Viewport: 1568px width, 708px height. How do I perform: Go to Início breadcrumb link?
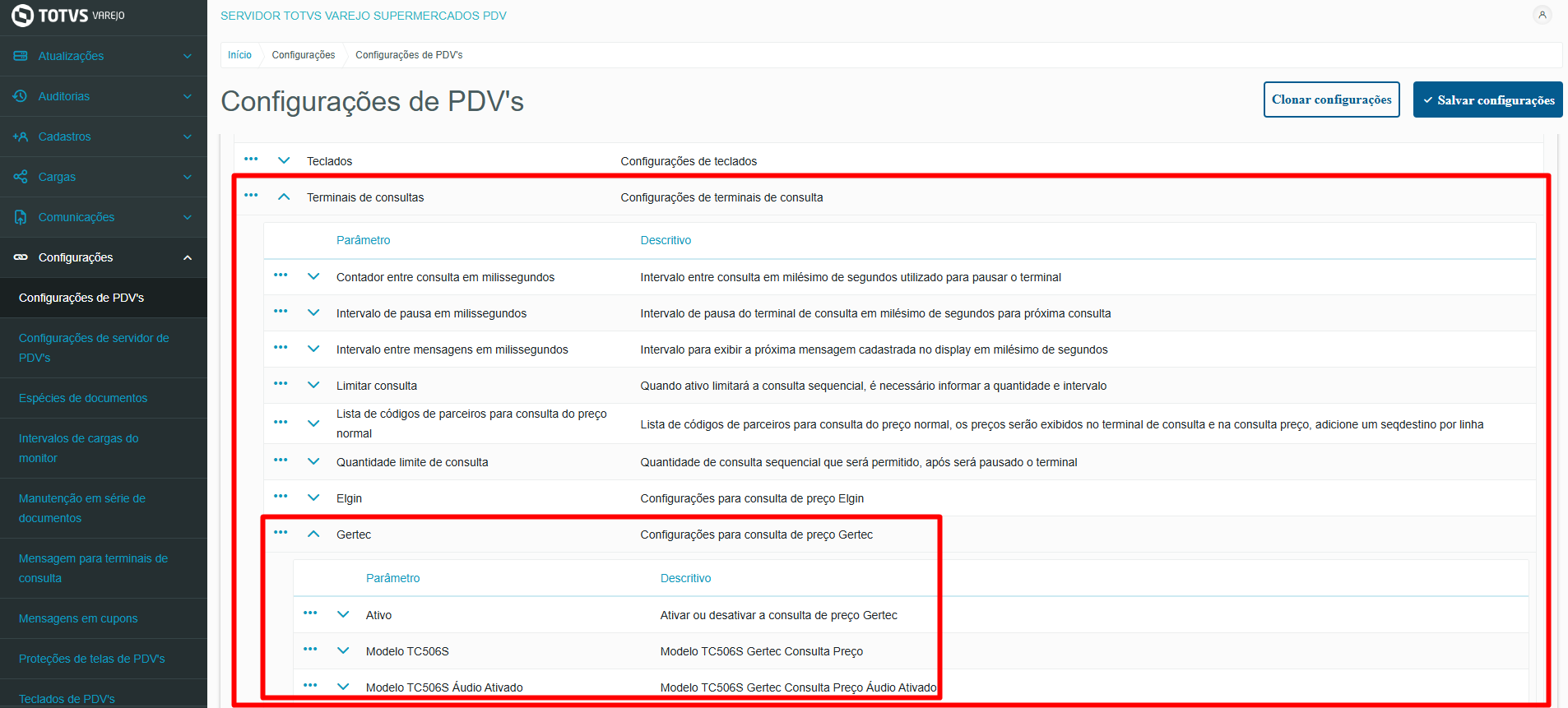tap(239, 55)
